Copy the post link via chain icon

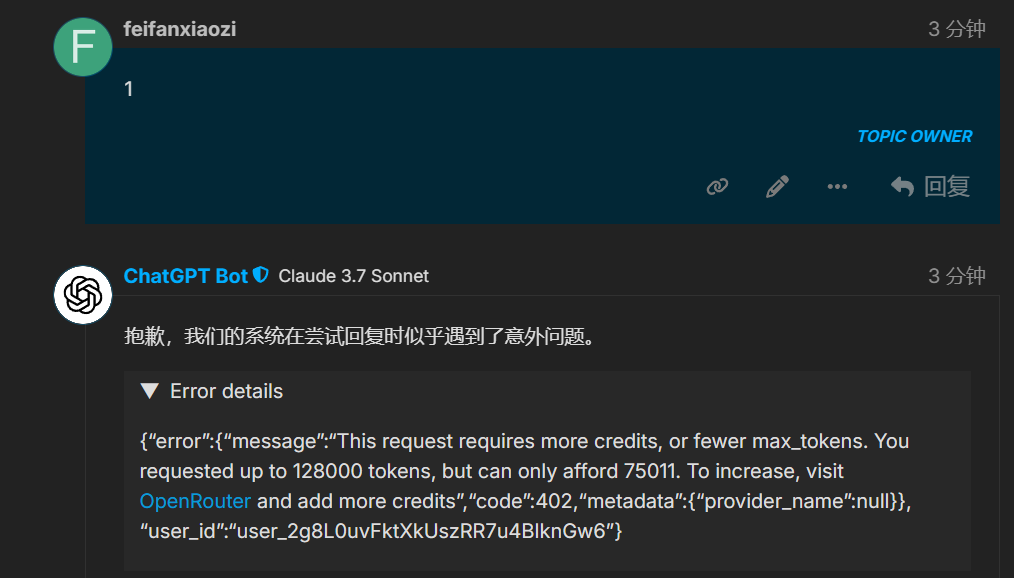(717, 187)
